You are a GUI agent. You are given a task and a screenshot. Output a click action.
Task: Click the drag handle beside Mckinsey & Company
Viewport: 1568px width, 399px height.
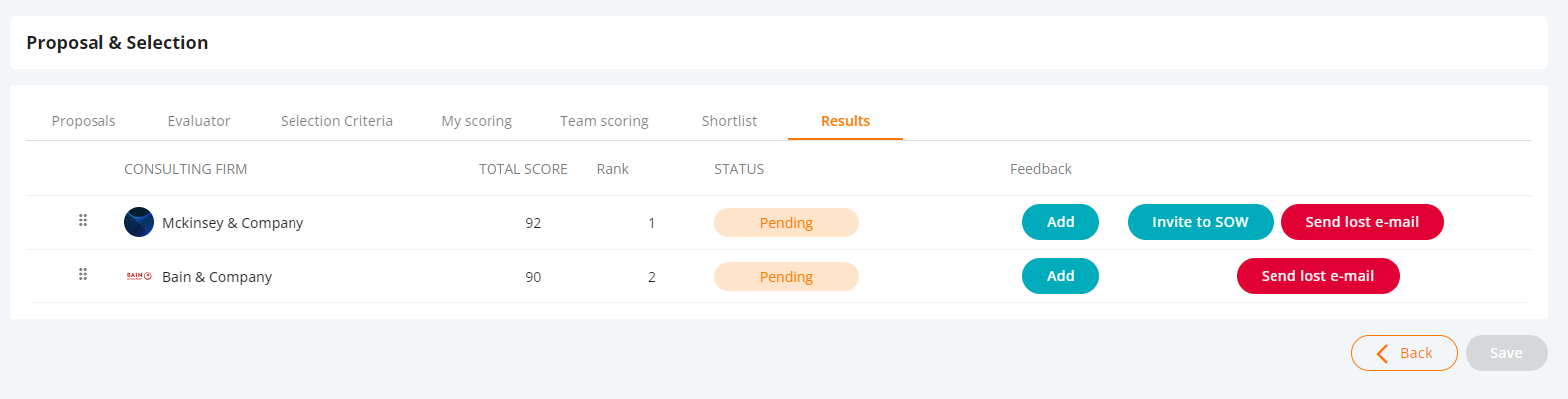tap(83, 220)
